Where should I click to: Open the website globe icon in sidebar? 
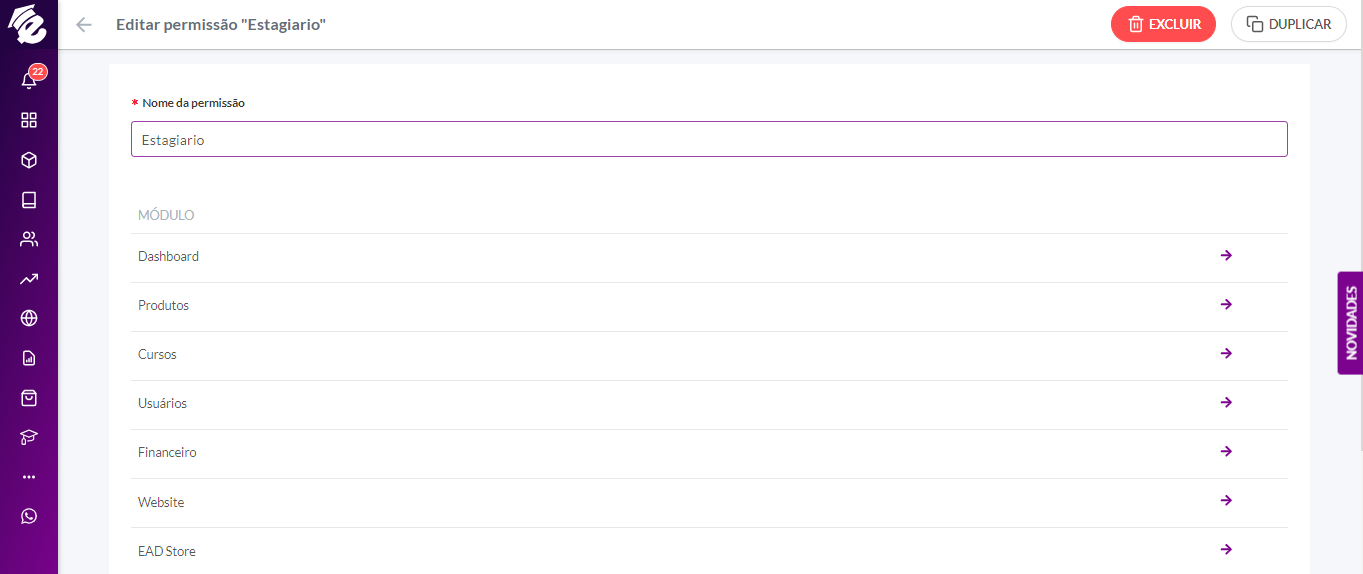(x=29, y=318)
